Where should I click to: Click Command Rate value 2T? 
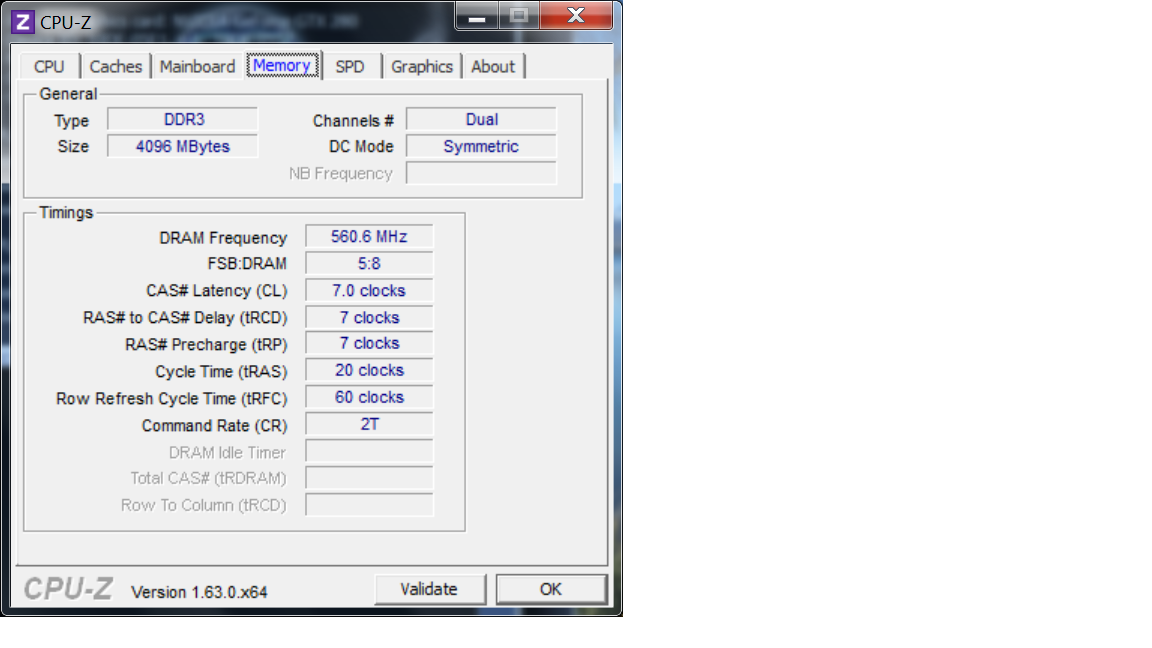[x=369, y=424]
